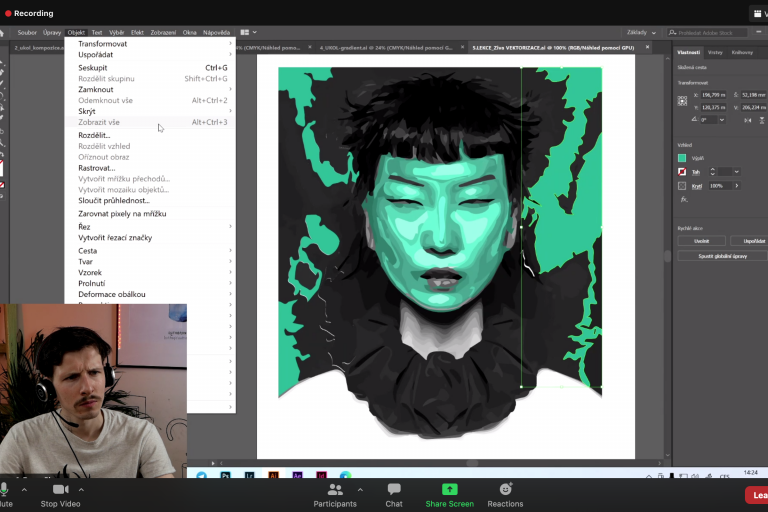Viewport: 768px width, 512px height.
Task: Choose Seskupit from the Objekt menu
Action: tap(93, 68)
